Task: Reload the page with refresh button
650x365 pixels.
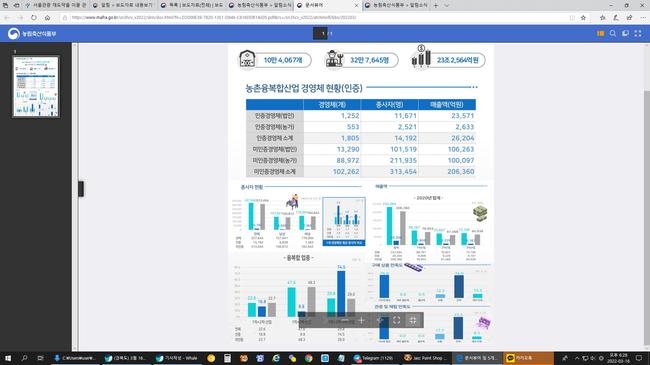Action: [34, 17]
